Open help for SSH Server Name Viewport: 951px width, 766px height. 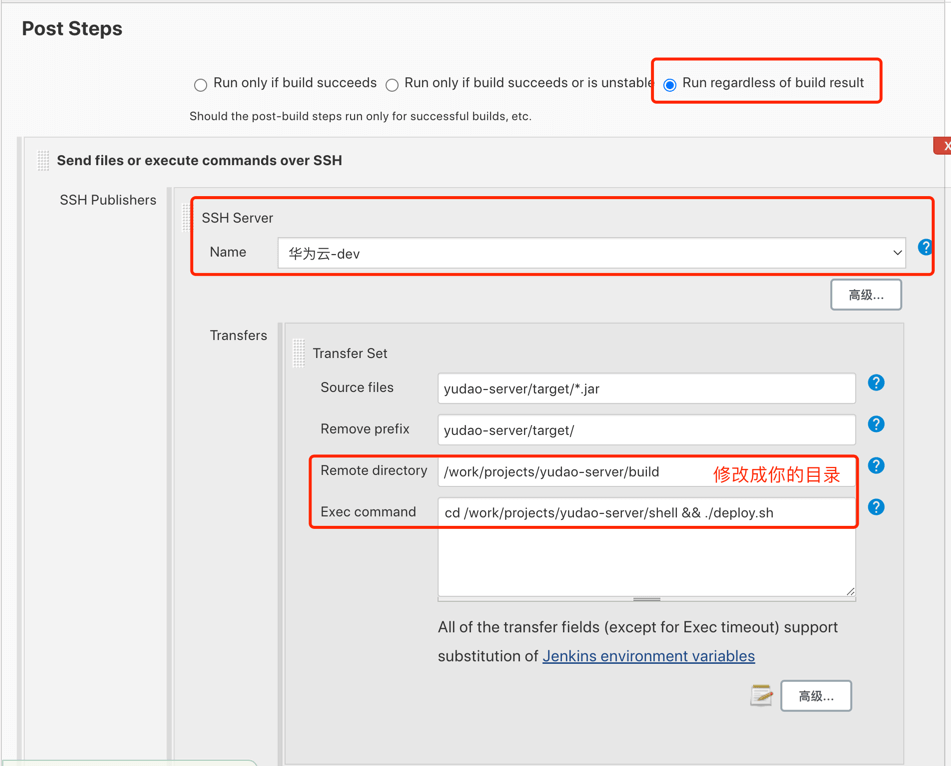[925, 247]
